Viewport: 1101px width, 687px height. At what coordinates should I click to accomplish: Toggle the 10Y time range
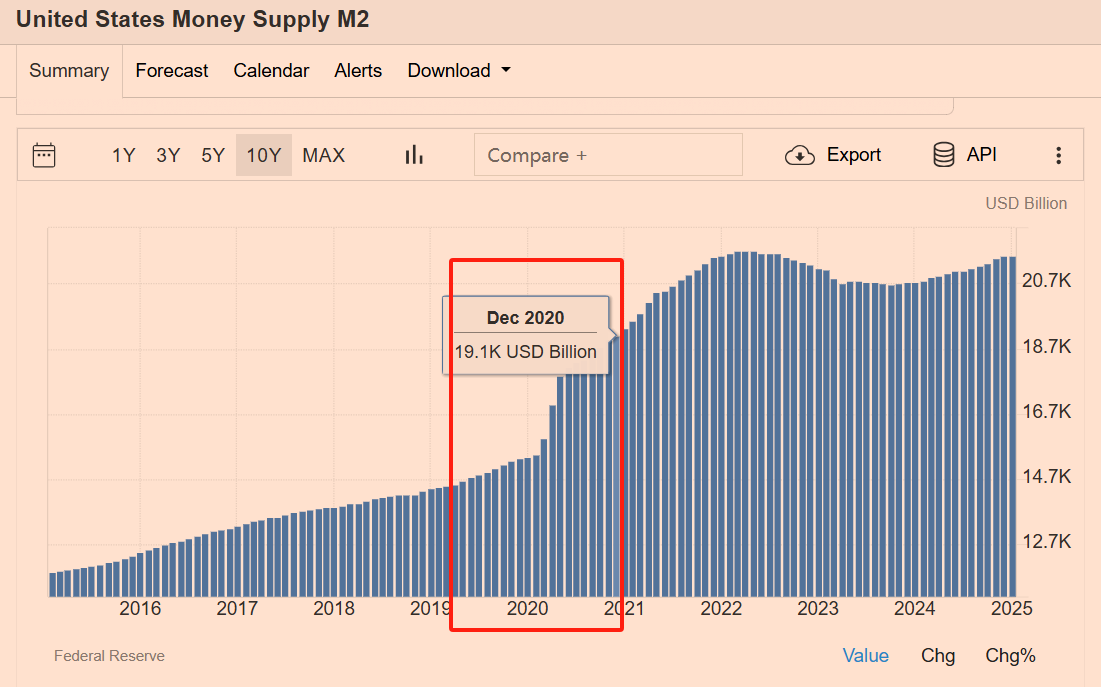click(x=264, y=155)
